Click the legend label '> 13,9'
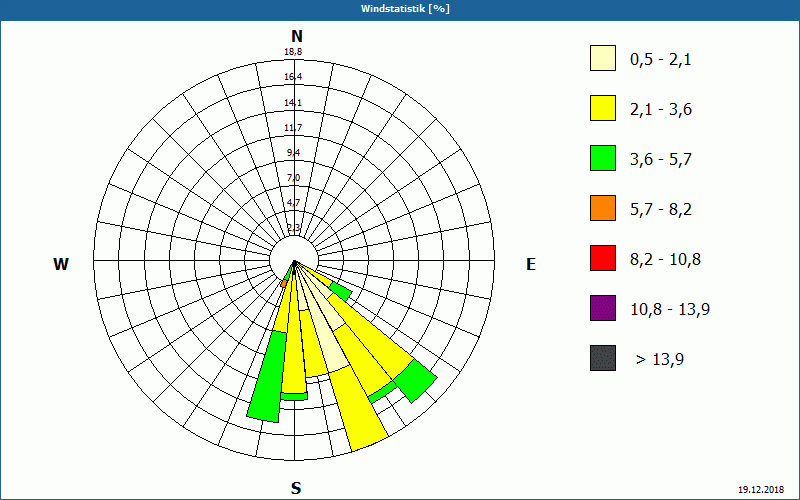The height and width of the screenshot is (500, 800). click(660, 360)
